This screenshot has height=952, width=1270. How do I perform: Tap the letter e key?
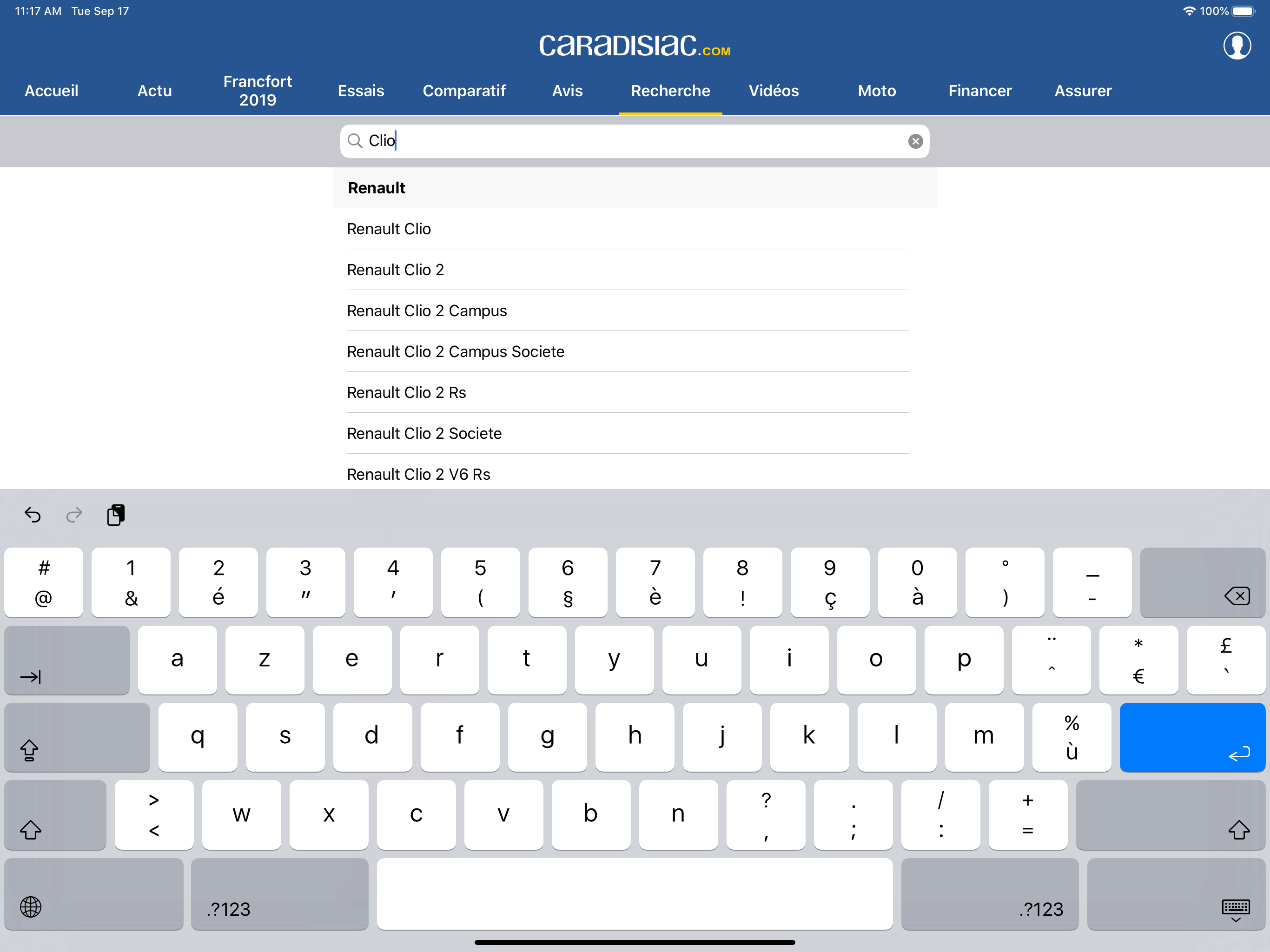[x=352, y=660]
